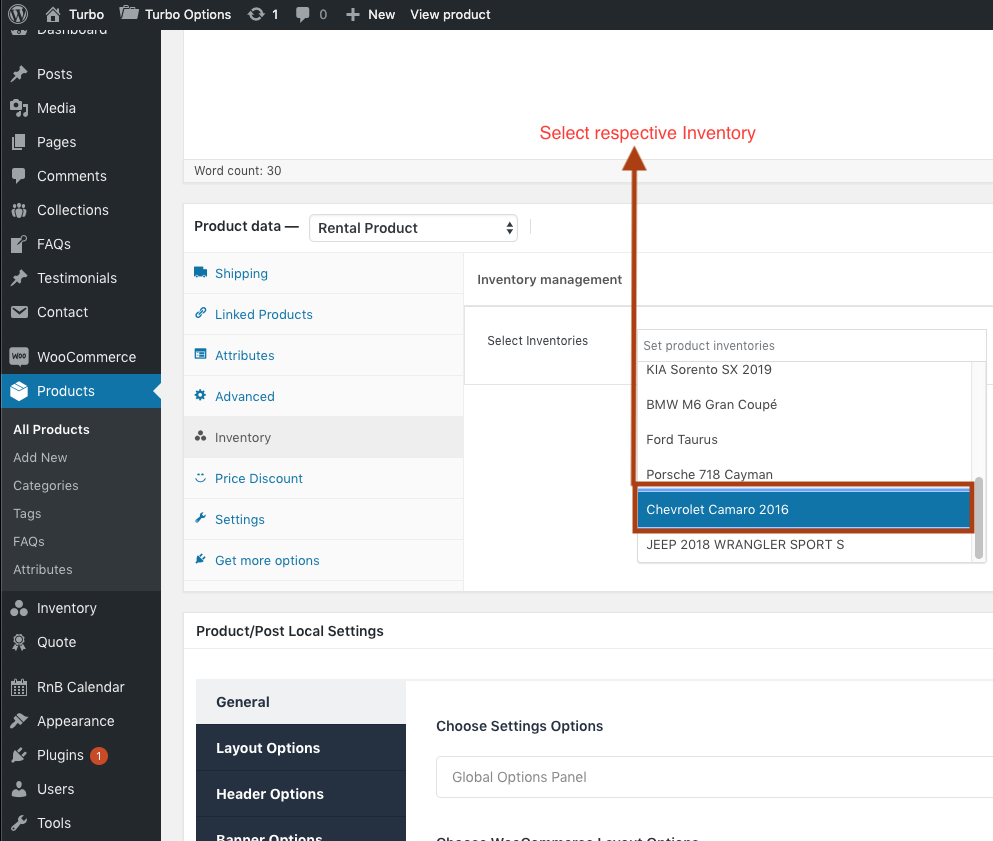Image resolution: width=993 pixels, height=841 pixels.
Task: Open the Price Discount tab
Action: click(258, 479)
